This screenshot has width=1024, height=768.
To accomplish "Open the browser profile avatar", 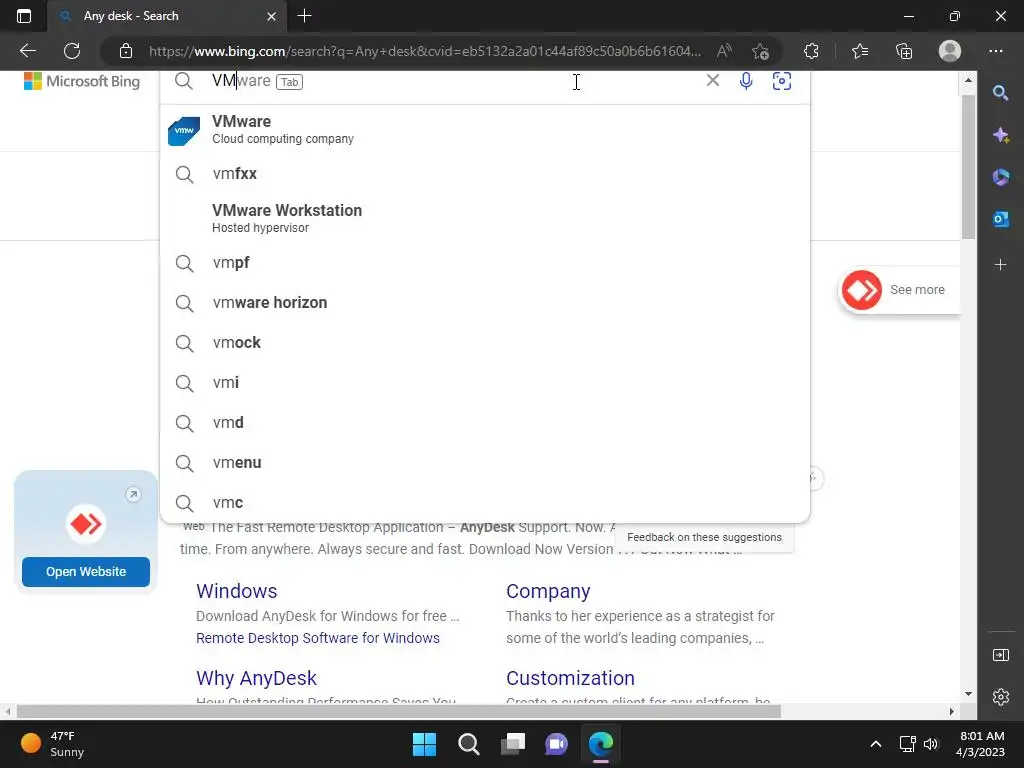I will point(950,51).
